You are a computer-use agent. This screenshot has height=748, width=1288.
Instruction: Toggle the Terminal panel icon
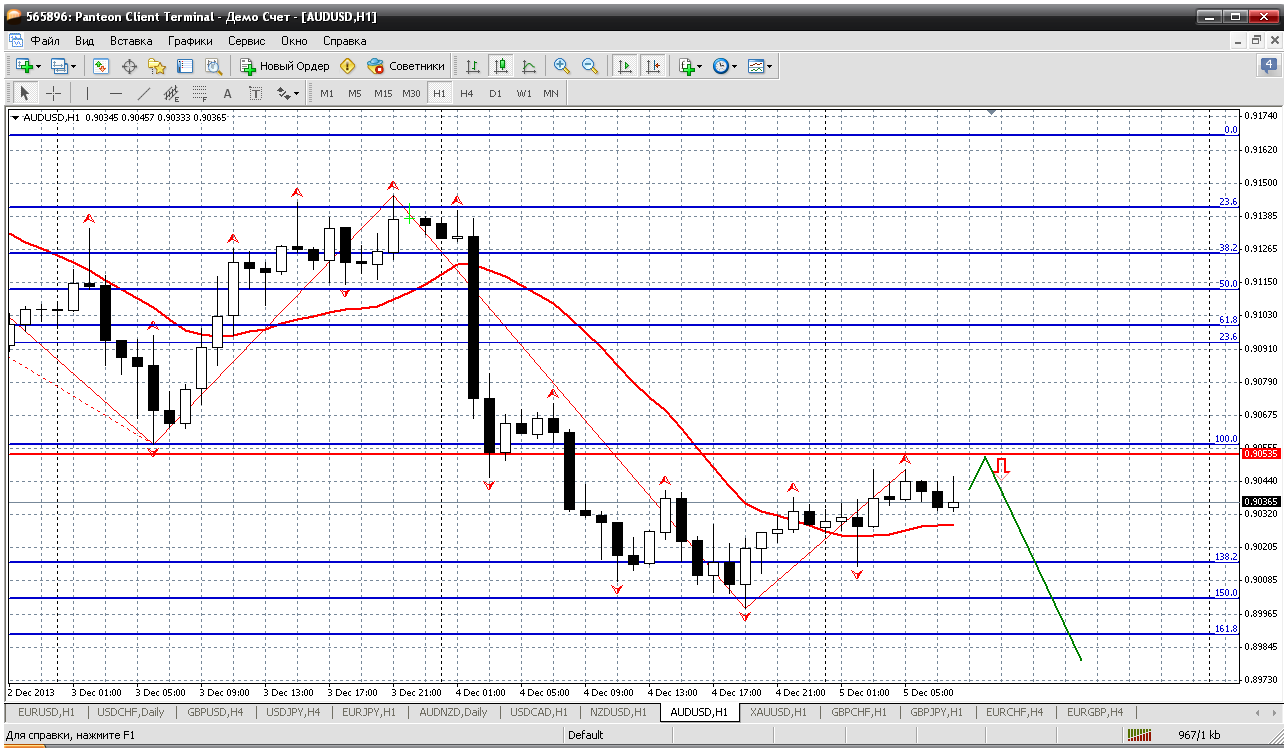coord(185,66)
